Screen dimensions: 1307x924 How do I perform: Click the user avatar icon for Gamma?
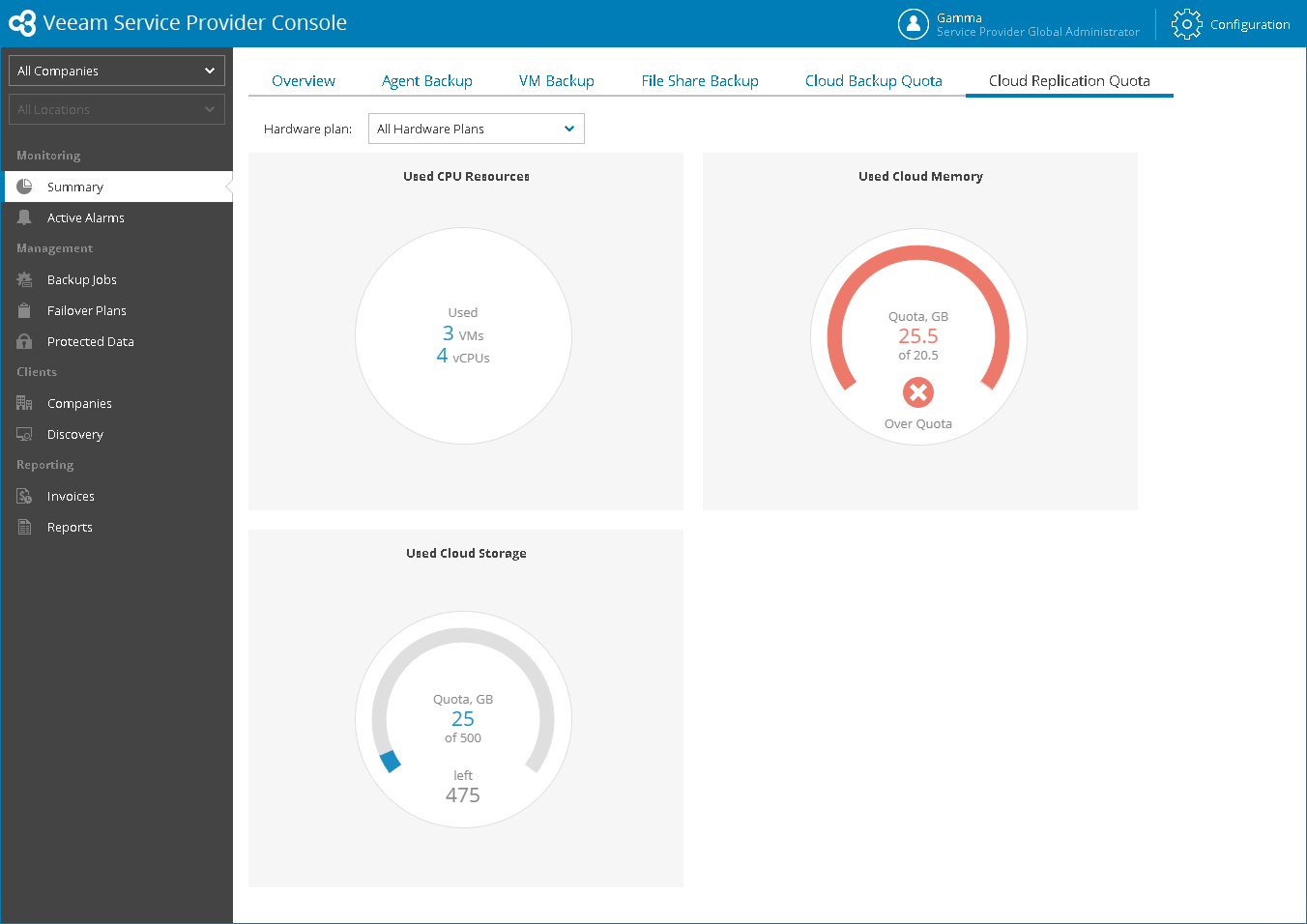coord(914,23)
